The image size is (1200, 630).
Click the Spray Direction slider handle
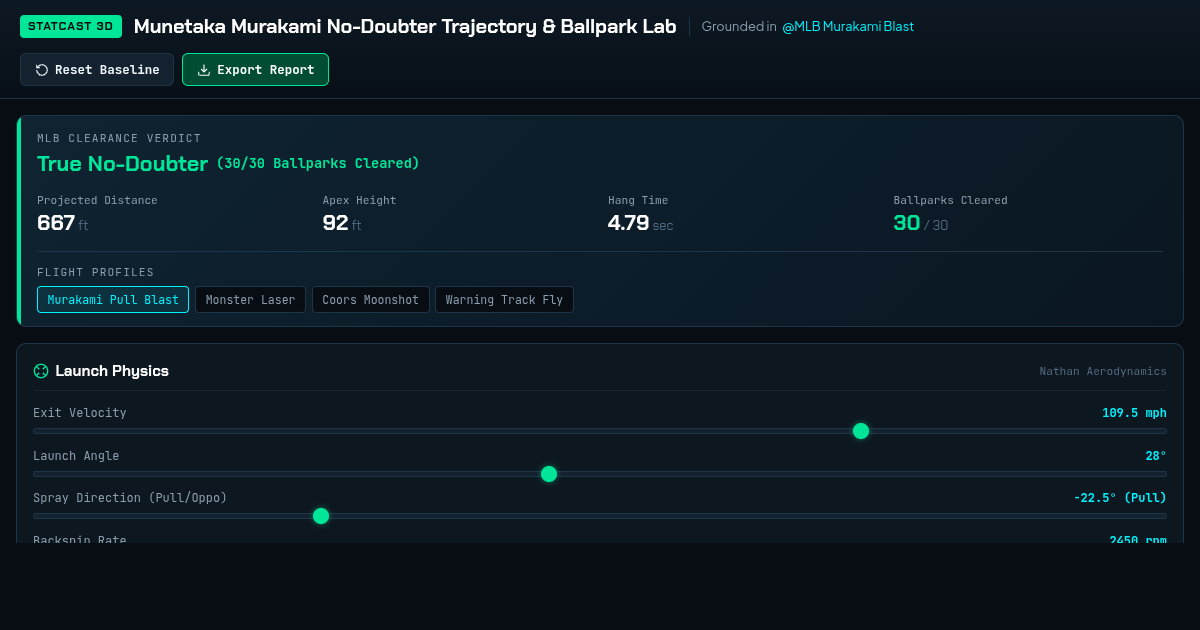point(321,516)
